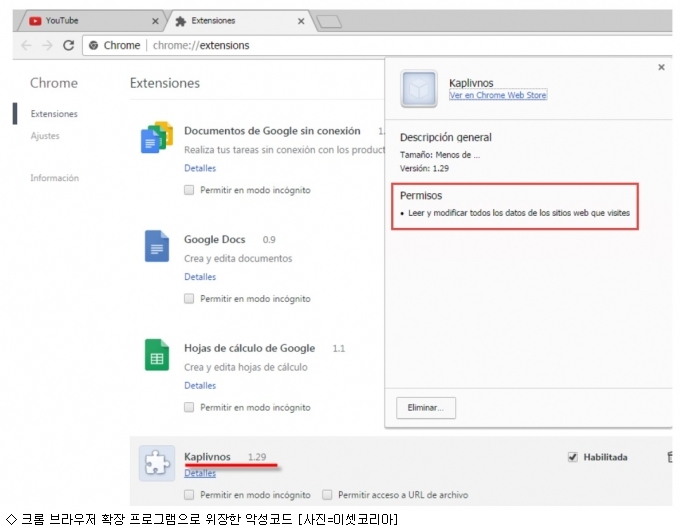Click the Kaplivnos puzzle-piece icon in the list
Image resolution: width=680 pixels, height=531 pixels.
pos(157,463)
